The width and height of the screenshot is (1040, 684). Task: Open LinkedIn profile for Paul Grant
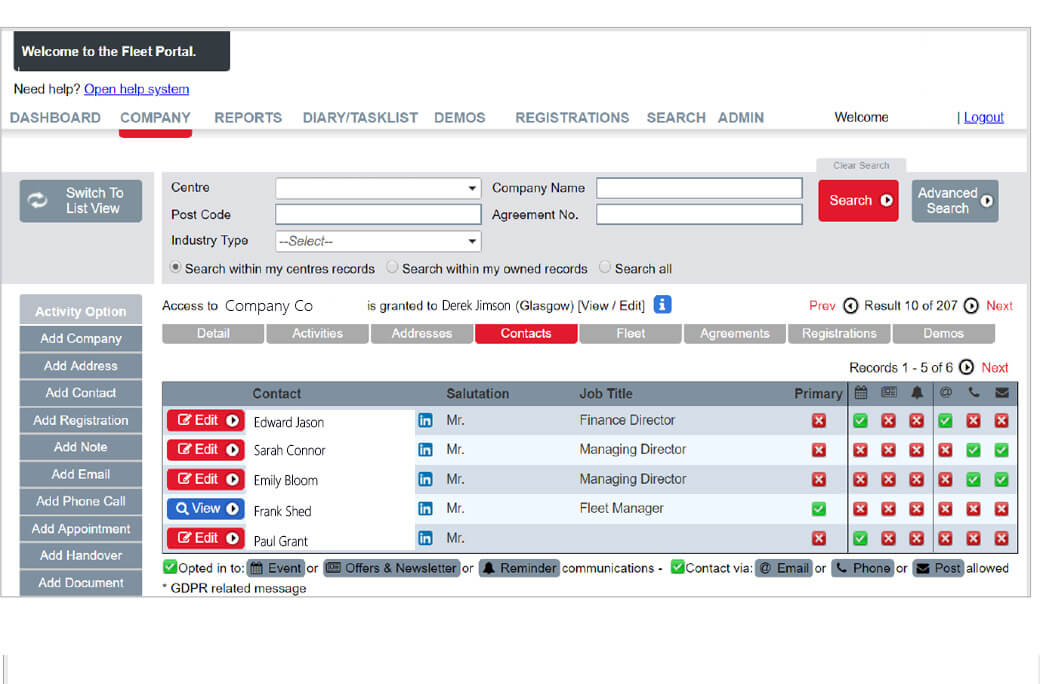(425, 538)
